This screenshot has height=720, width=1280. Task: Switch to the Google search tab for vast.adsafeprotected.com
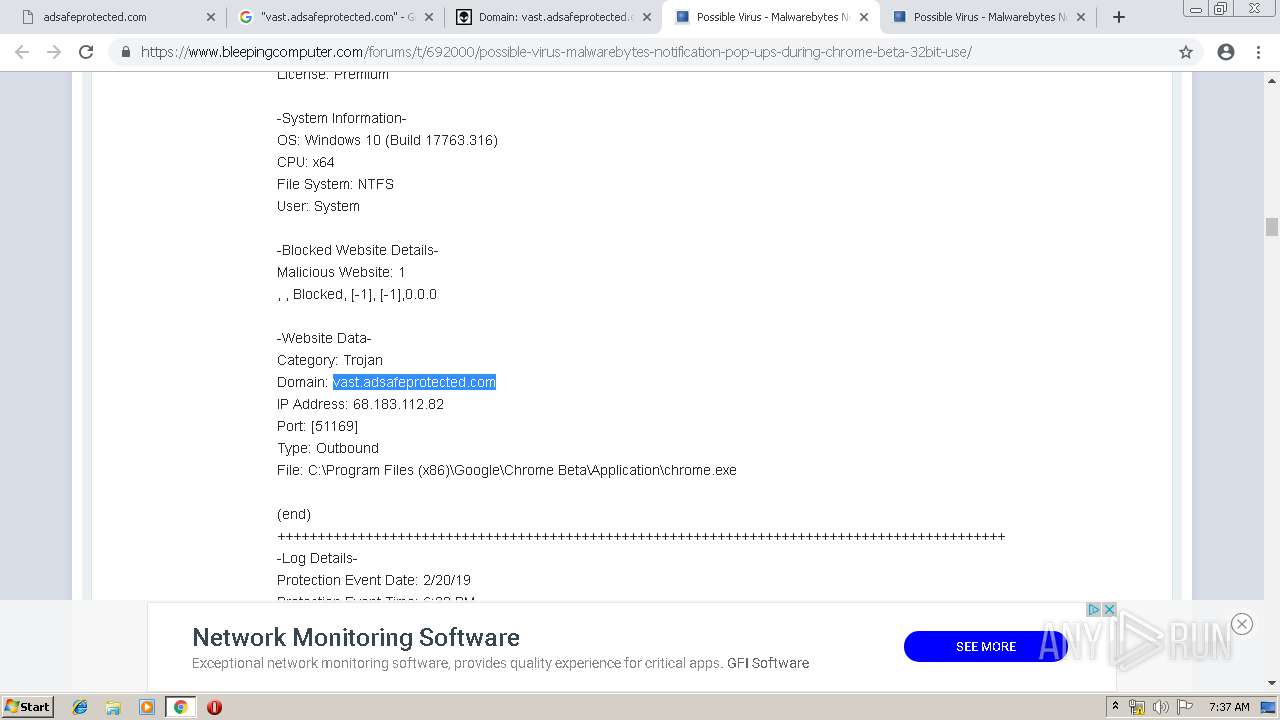[x=335, y=17]
